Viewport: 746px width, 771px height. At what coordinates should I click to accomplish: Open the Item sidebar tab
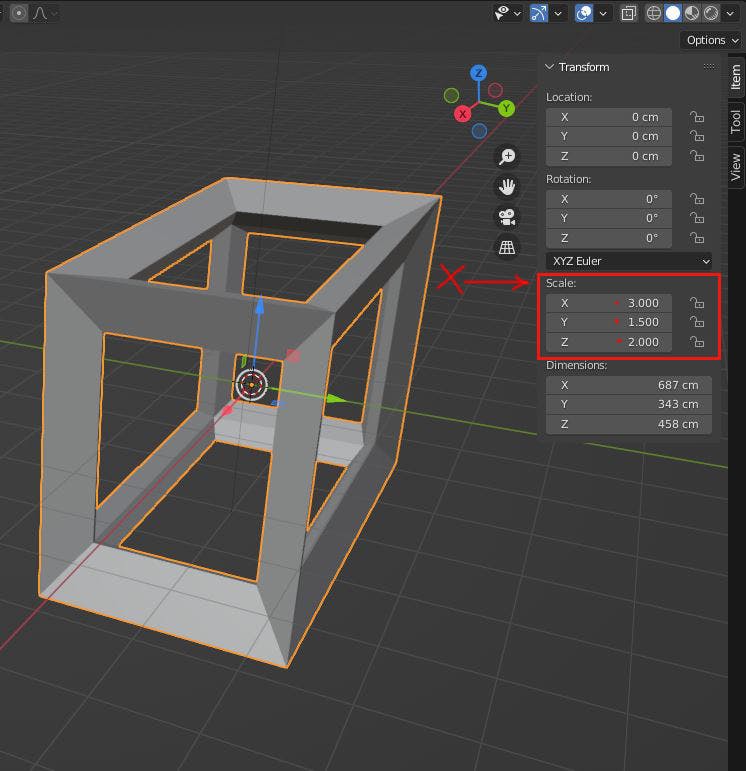click(x=735, y=77)
